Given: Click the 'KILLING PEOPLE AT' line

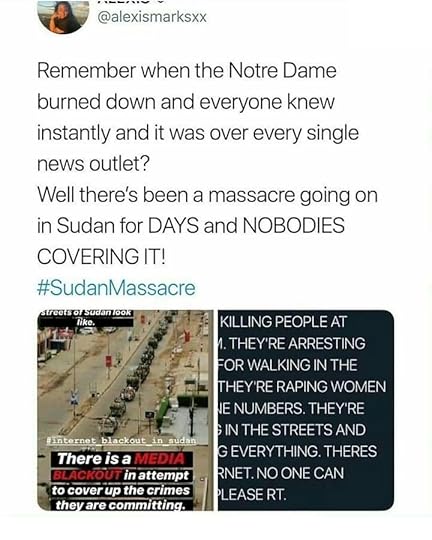Looking at the screenshot, I should 283,322.
